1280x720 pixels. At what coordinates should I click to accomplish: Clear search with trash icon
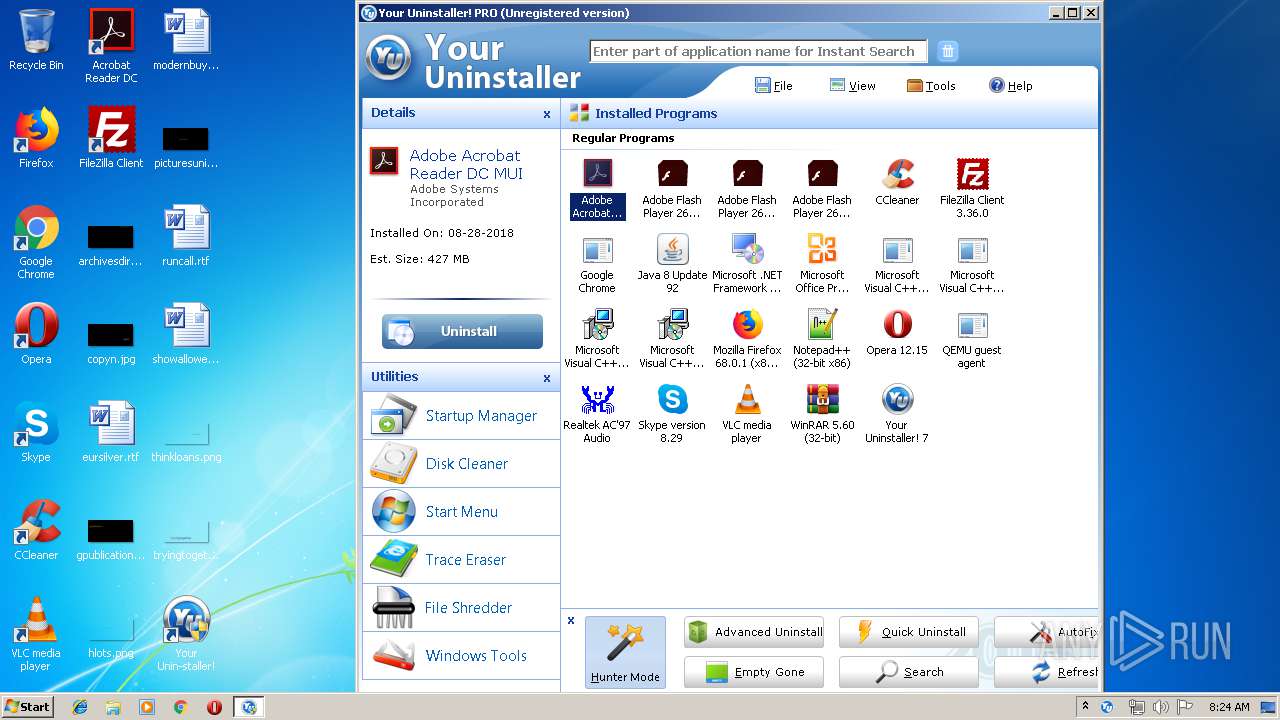coord(948,51)
